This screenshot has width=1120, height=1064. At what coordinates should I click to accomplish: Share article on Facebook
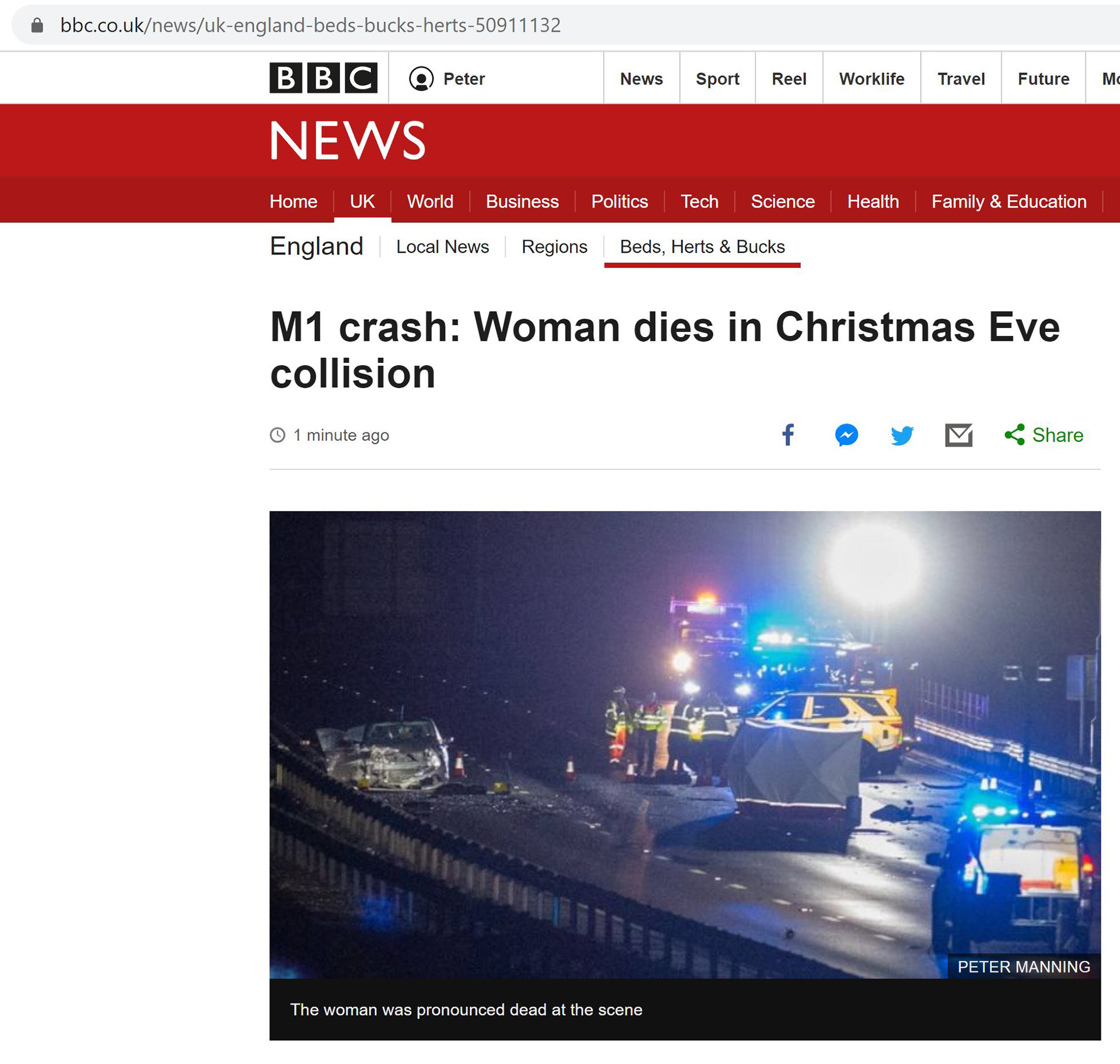tap(788, 435)
